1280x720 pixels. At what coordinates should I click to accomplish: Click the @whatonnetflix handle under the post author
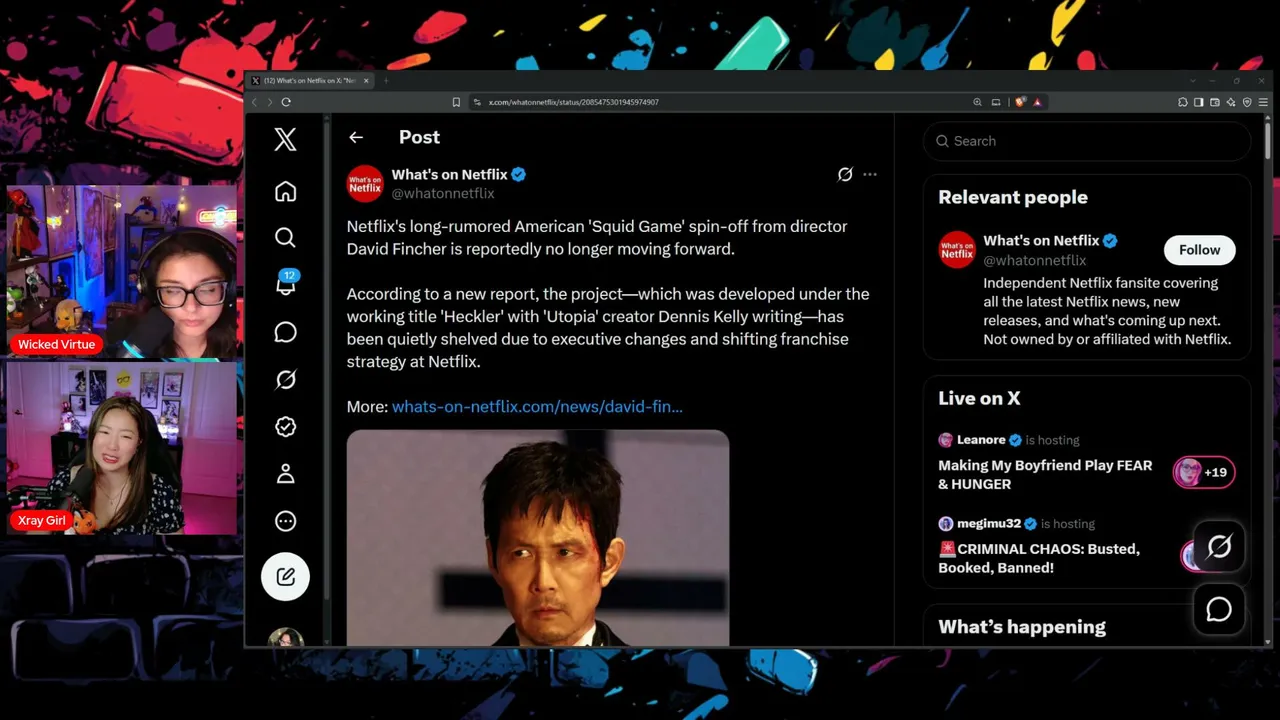pos(443,193)
